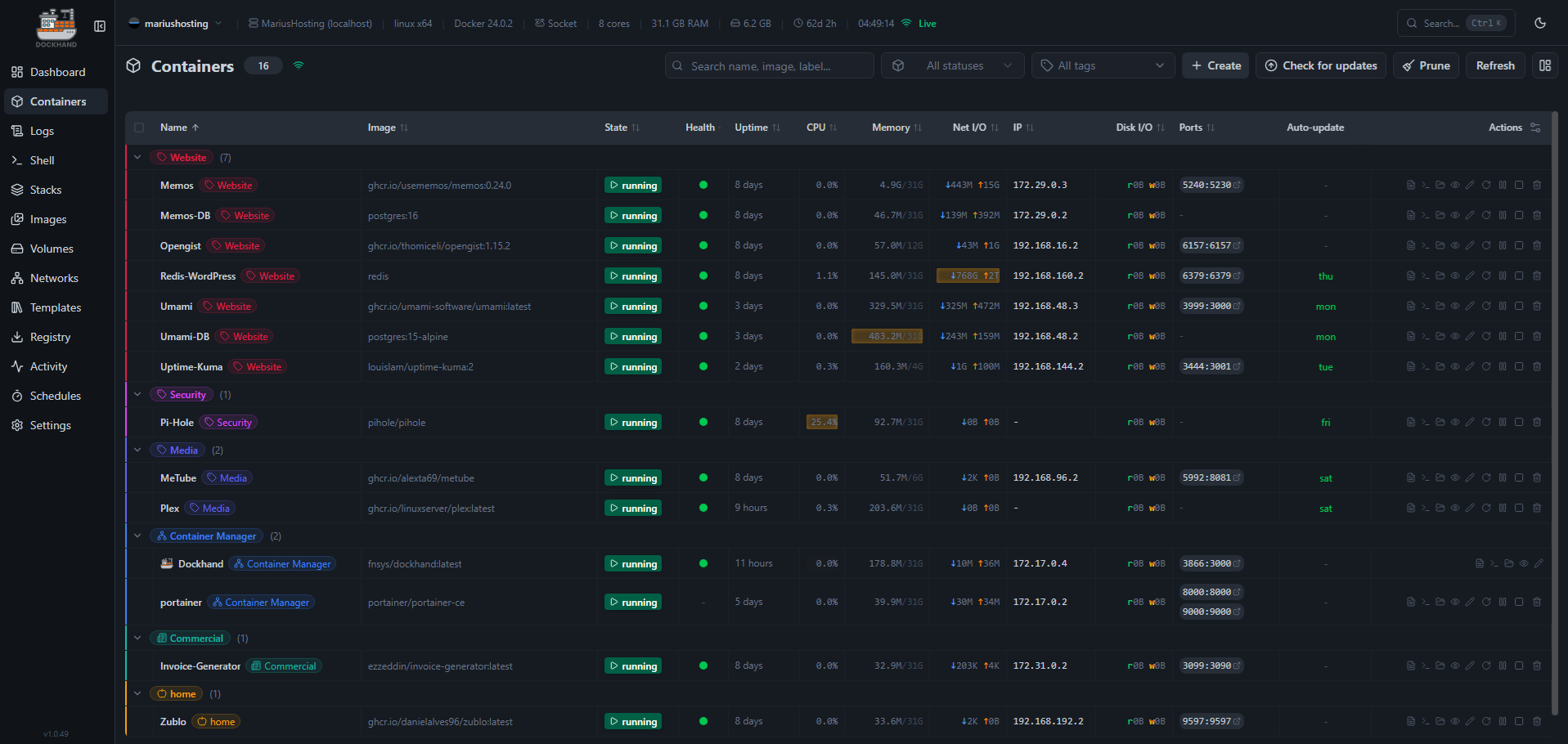Viewport: 1568px width, 744px height.
Task: Open Settings in sidebar
Action: pyautogui.click(x=56, y=425)
